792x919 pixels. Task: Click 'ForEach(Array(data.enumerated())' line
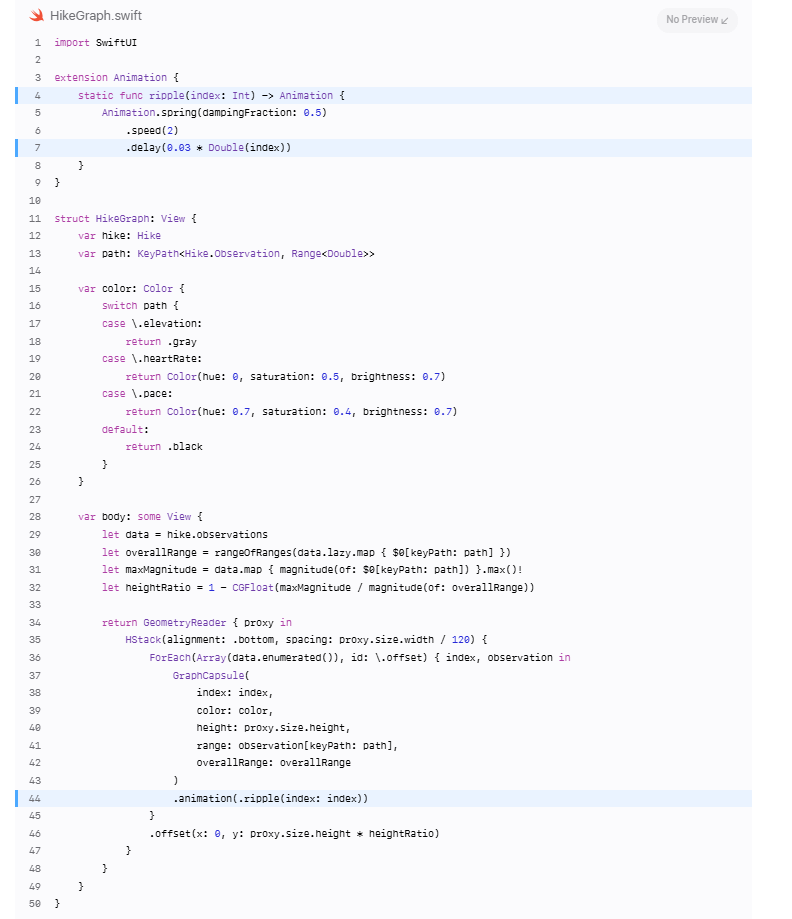click(360, 658)
